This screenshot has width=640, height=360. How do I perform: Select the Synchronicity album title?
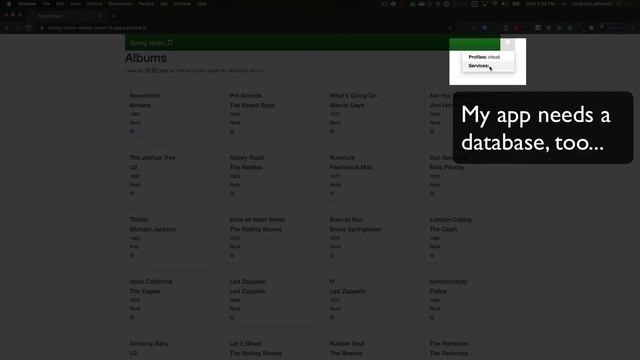(448, 282)
